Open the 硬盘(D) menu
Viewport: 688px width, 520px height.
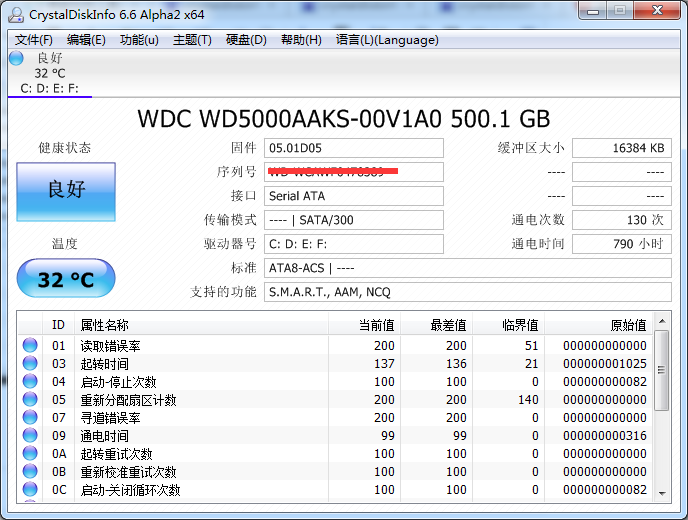(x=246, y=40)
